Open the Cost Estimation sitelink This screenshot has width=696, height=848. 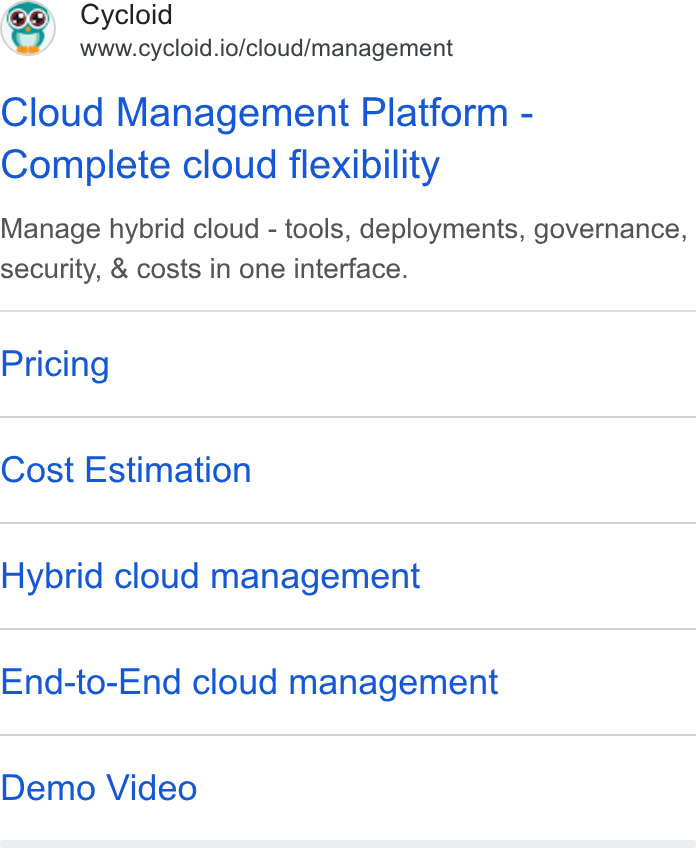tap(125, 469)
